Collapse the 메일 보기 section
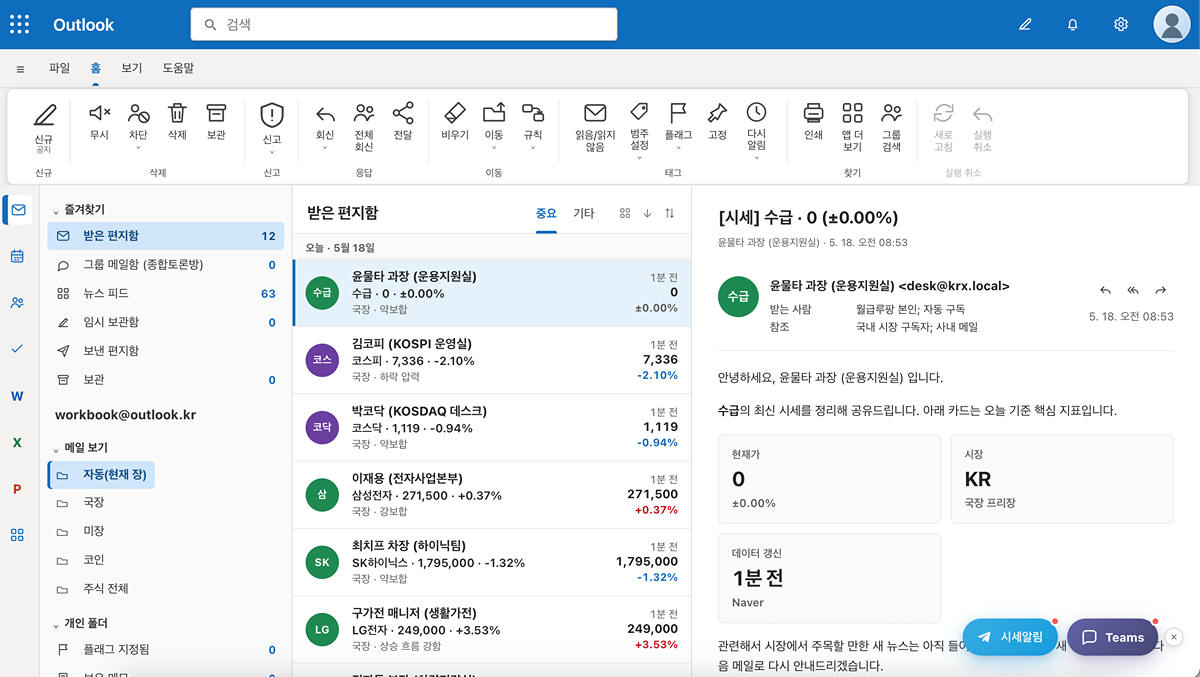1200x677 pixels. tap(56, 448)
